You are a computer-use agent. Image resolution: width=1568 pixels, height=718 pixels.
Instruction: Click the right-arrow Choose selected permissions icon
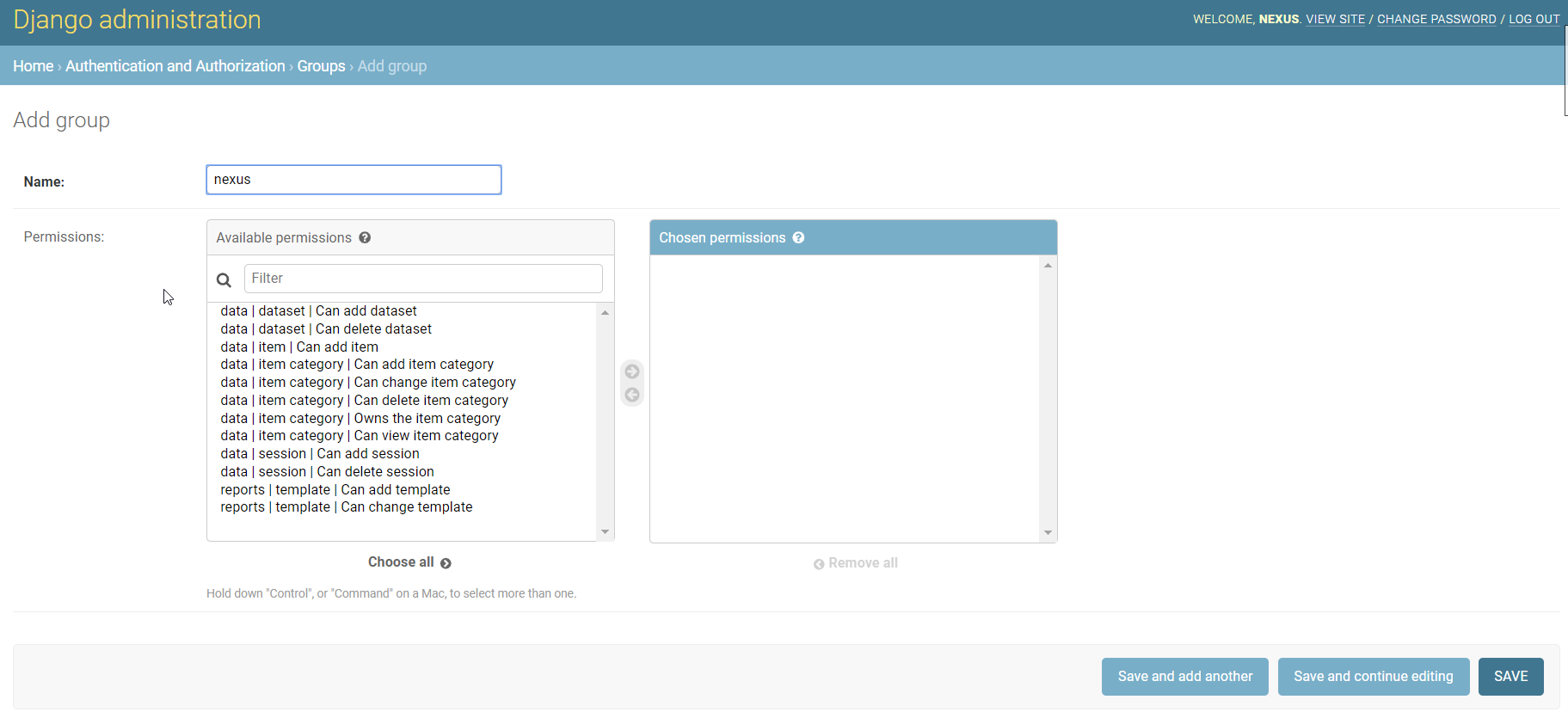point(632,371)
